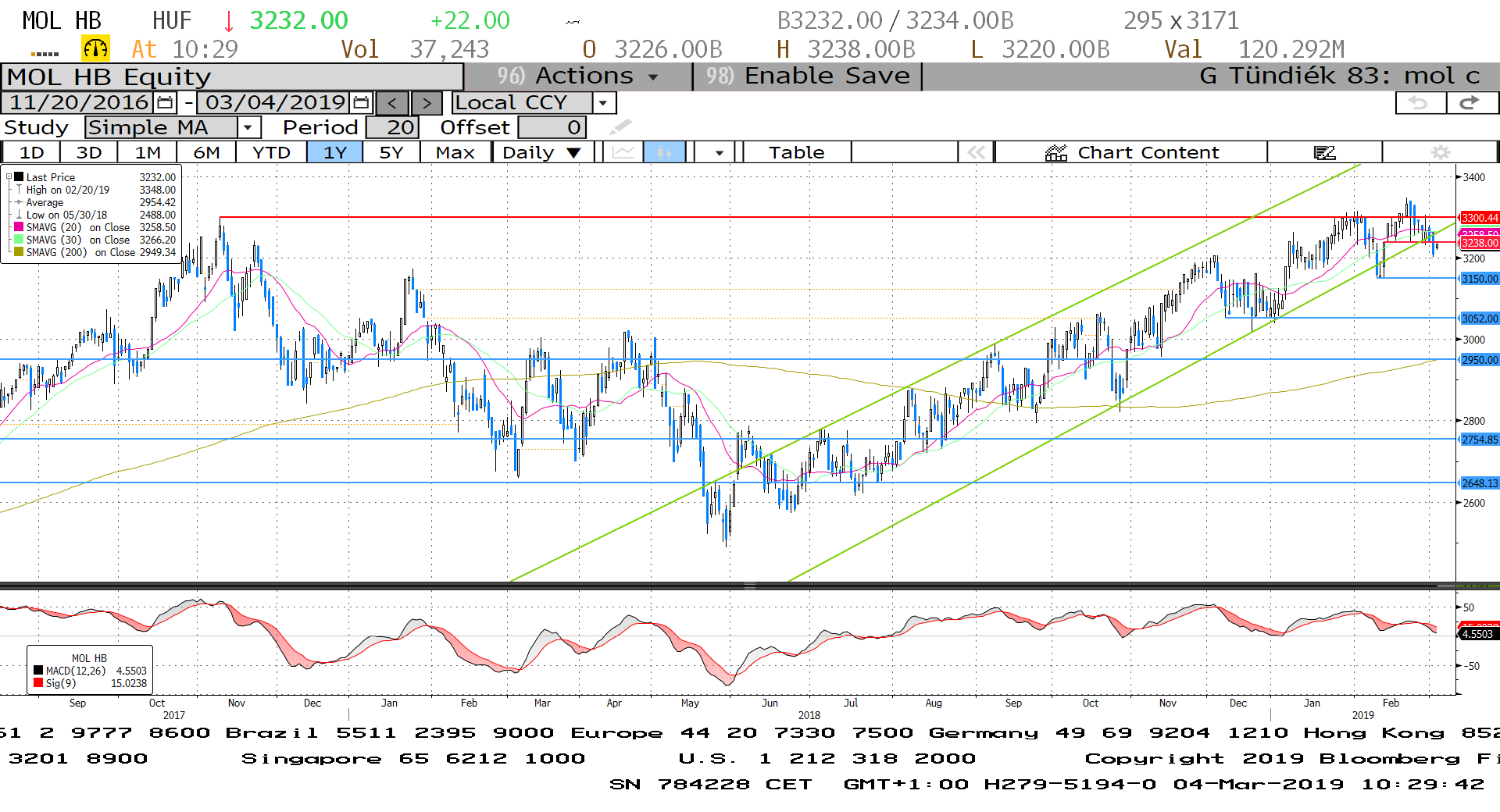Click the olive SMAVG (200) color swatch

coord(19,252)
